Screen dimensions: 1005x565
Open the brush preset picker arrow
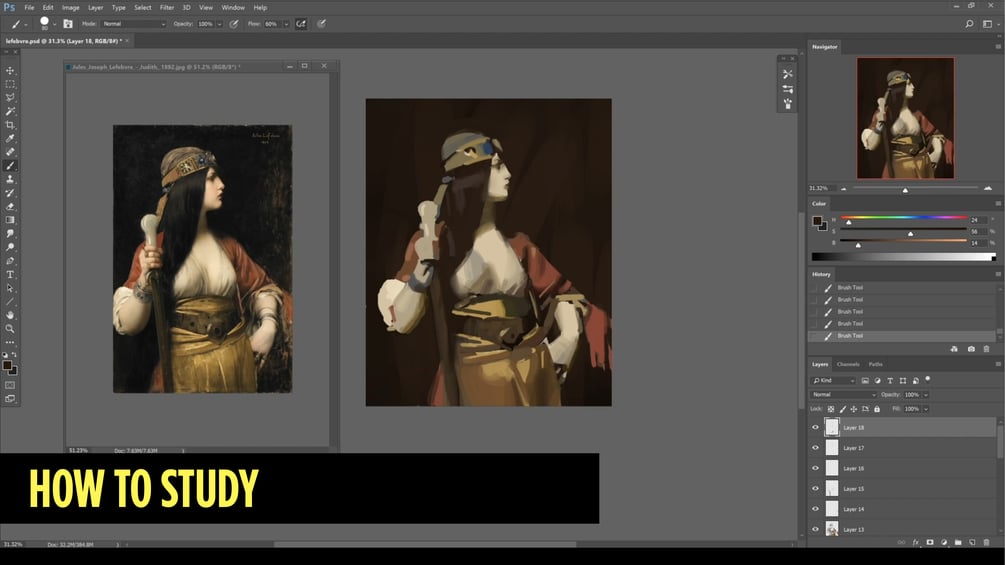(x=54, y=24)
